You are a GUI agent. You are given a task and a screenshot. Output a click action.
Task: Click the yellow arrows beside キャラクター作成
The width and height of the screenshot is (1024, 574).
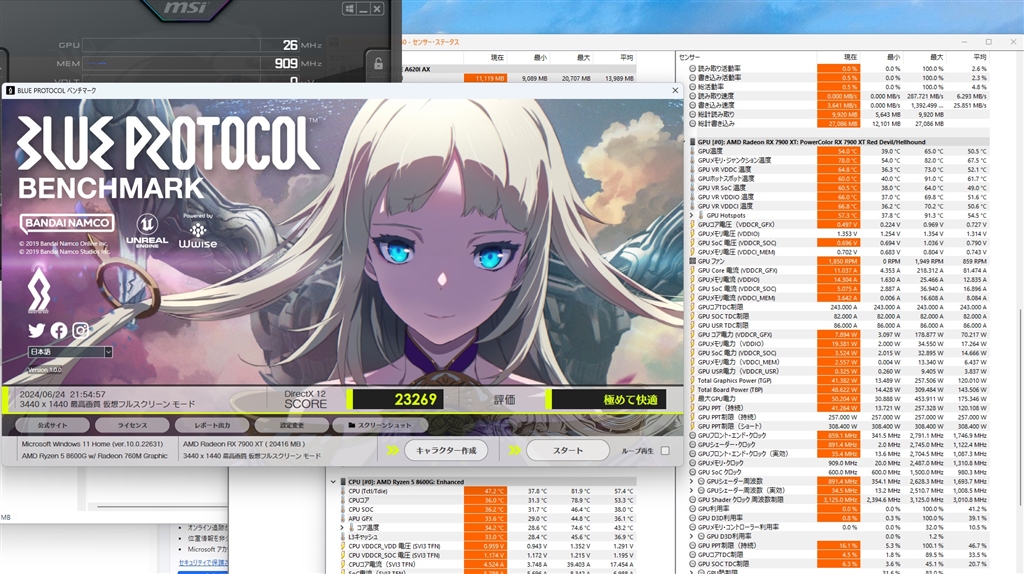(x=392, y=451)
